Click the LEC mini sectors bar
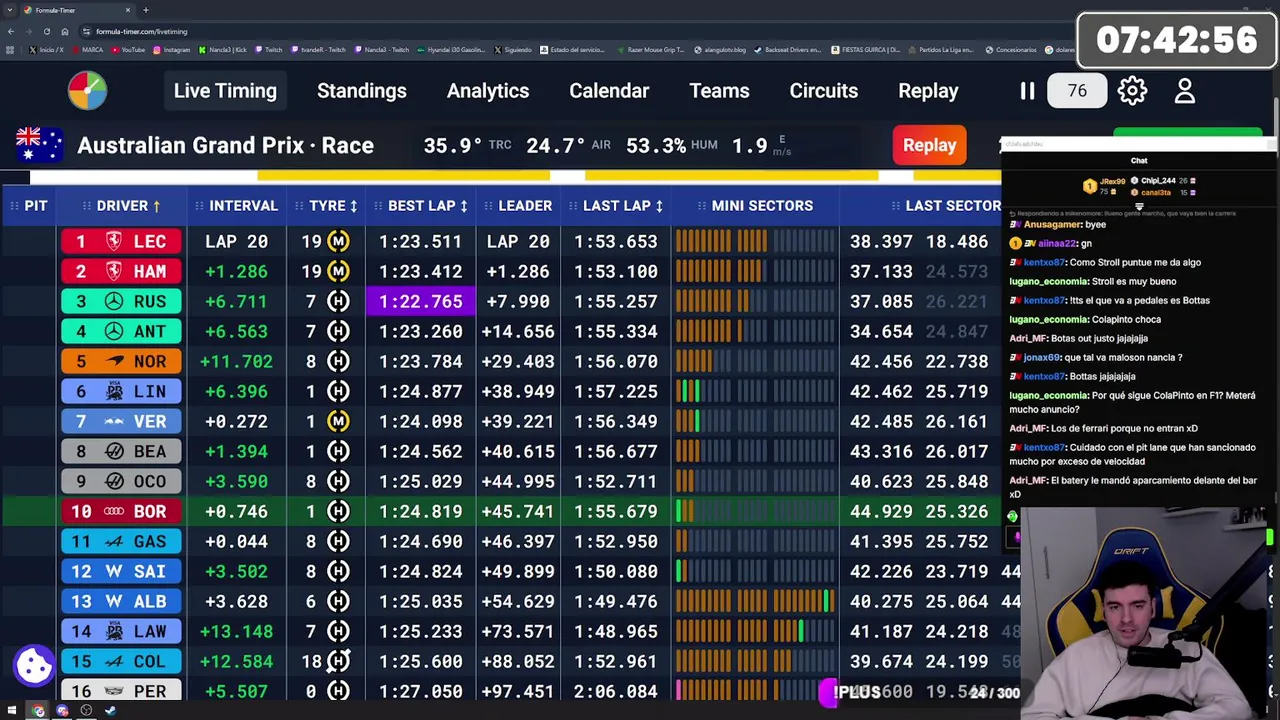This screenshot has height=720, width=1280. tap(755, 241)
